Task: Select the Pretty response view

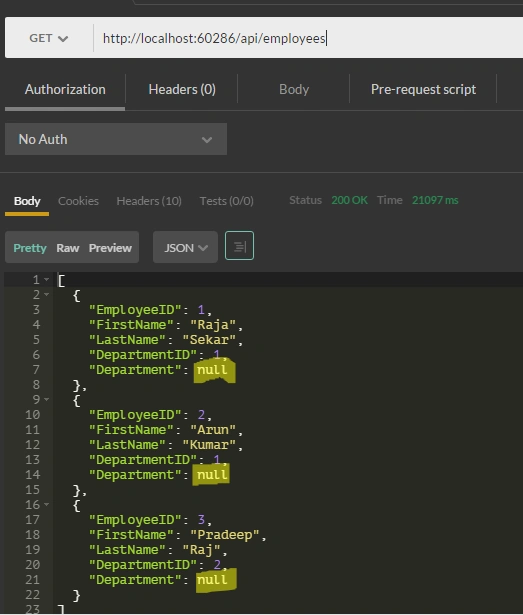Action: click(x=30, y=248)
